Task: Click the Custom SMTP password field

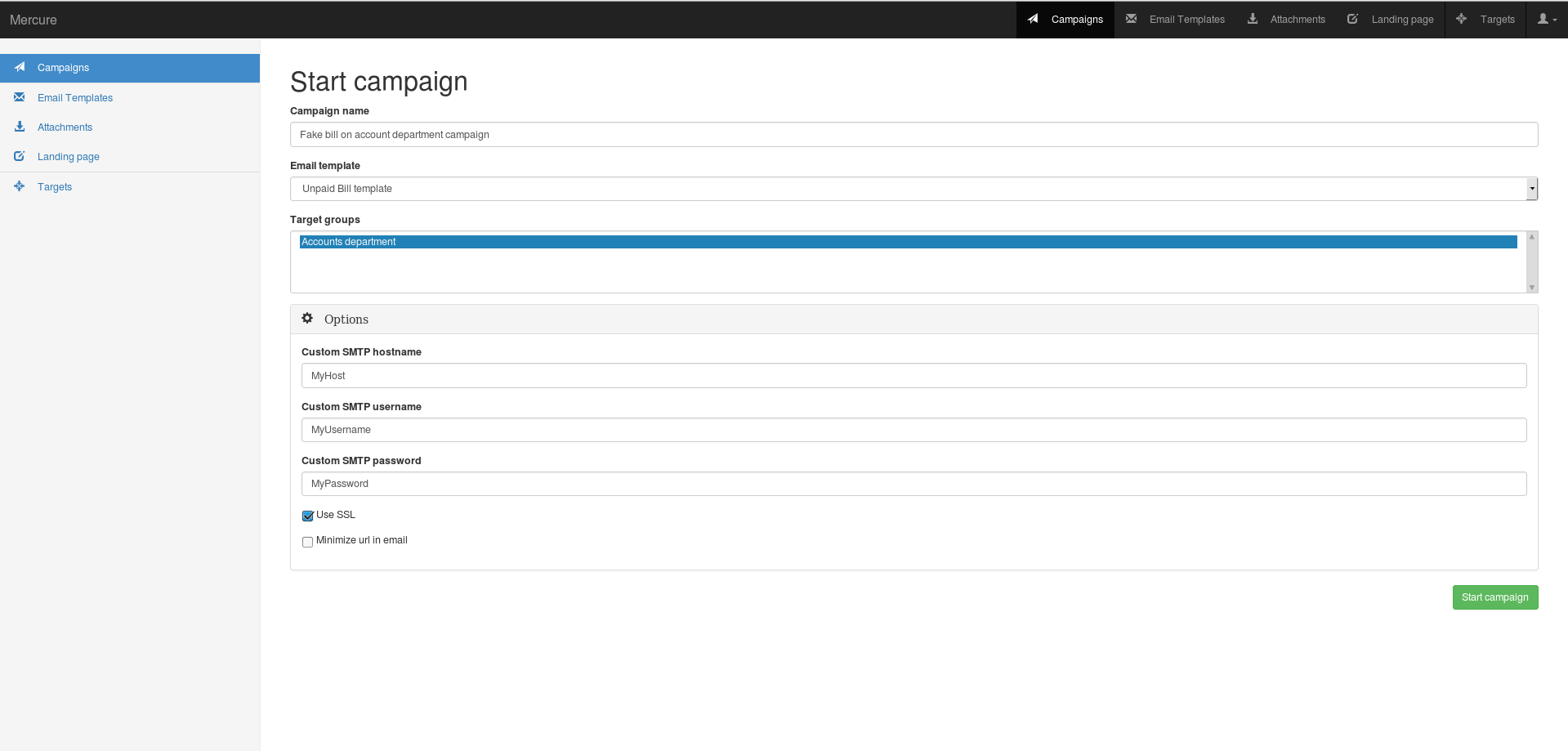Action: (914, 484)
